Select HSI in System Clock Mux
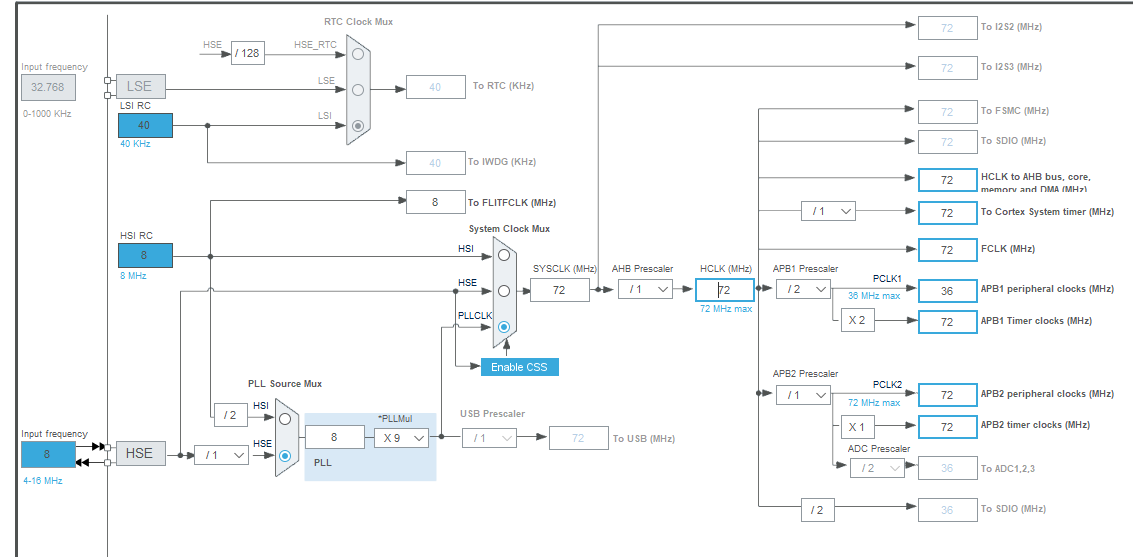Viewport: 1133px width, 557px height. click(x=504, y=255)
